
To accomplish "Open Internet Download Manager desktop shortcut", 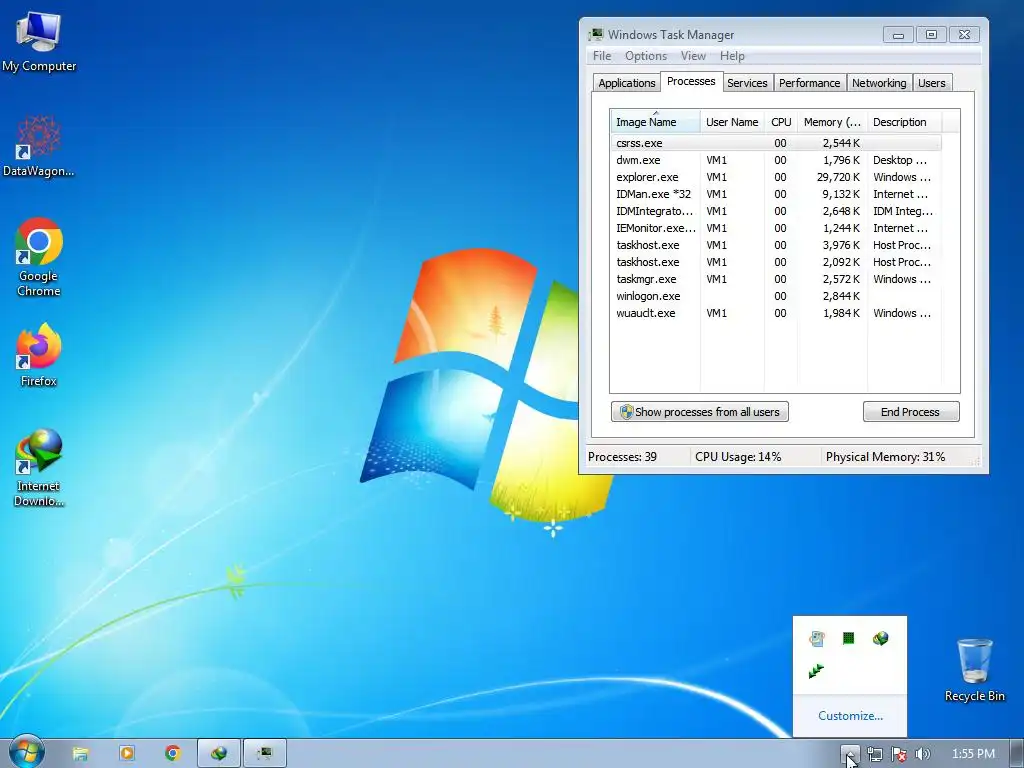I will tap(39, 467).
